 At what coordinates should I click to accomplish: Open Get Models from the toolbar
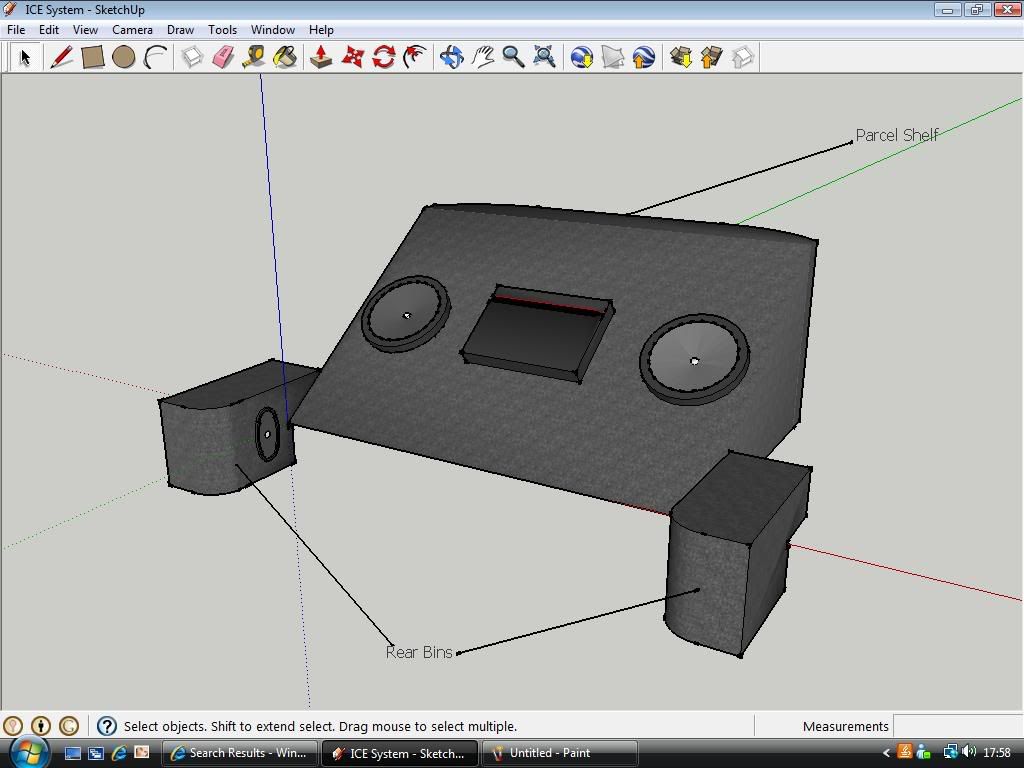pyautogui.click(x=680, y=57)
